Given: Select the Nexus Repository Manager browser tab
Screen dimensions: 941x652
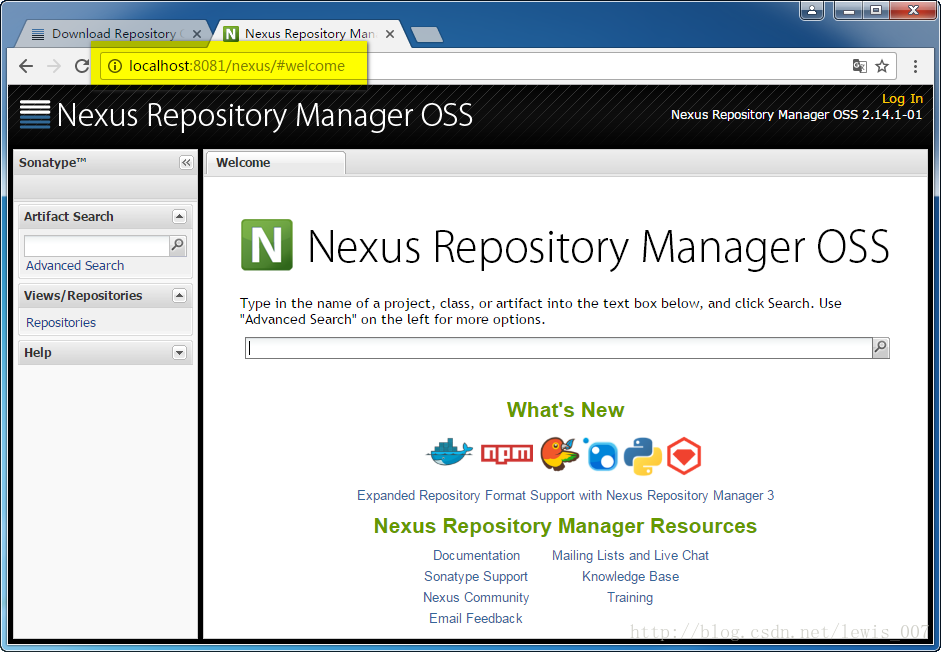Looking at the screenshot, I should click(309, 34).
